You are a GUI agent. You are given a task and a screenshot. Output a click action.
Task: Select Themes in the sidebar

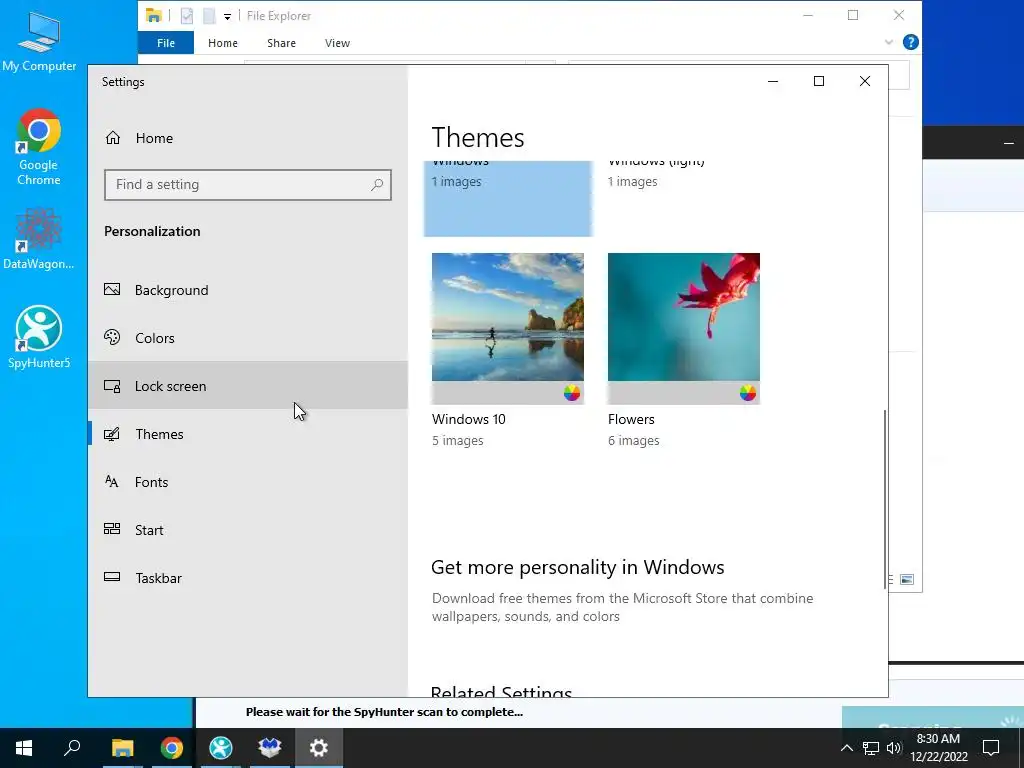[248, 434]
